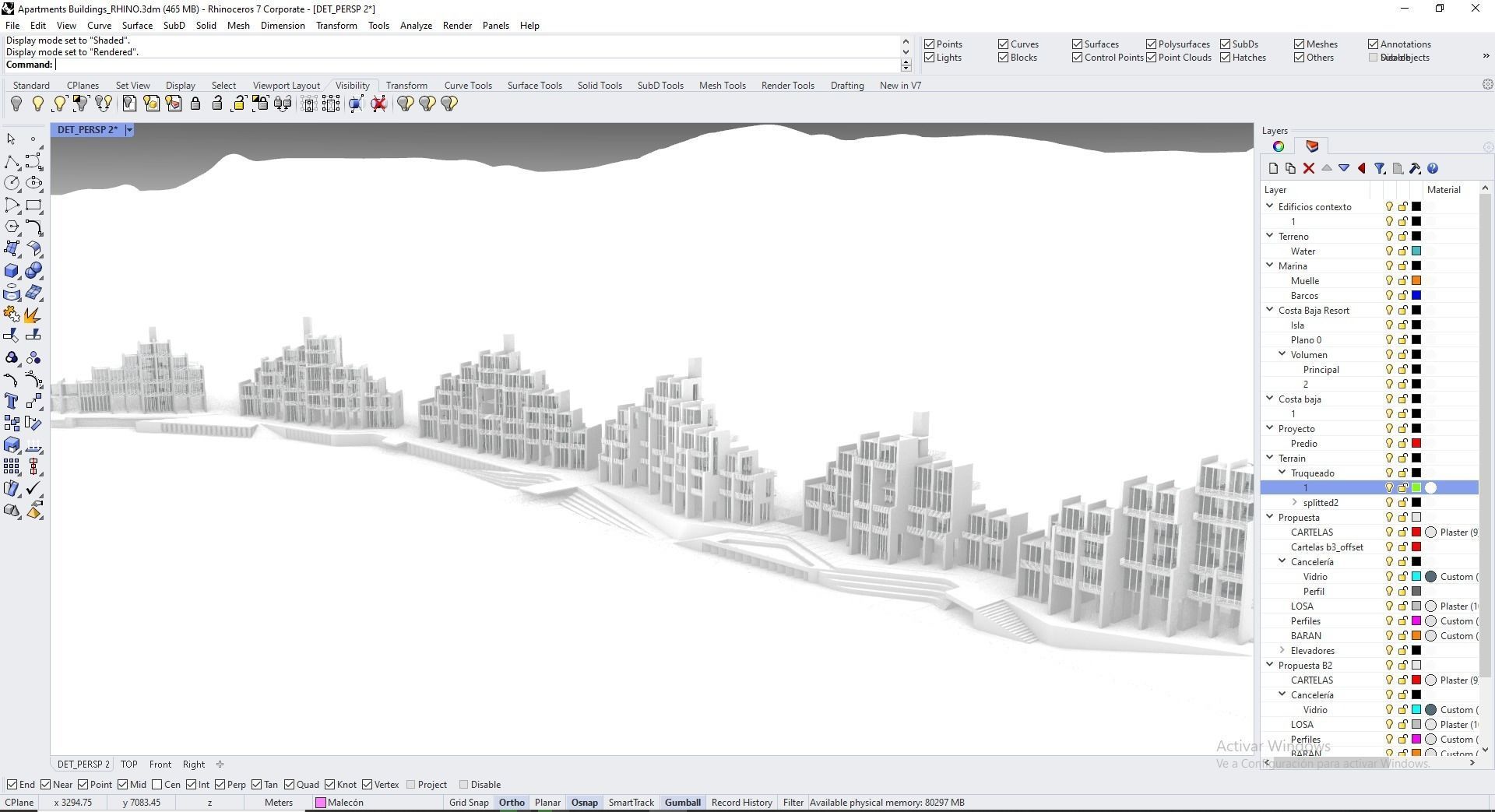Open the Analyze menu

[x=416, y=26]
